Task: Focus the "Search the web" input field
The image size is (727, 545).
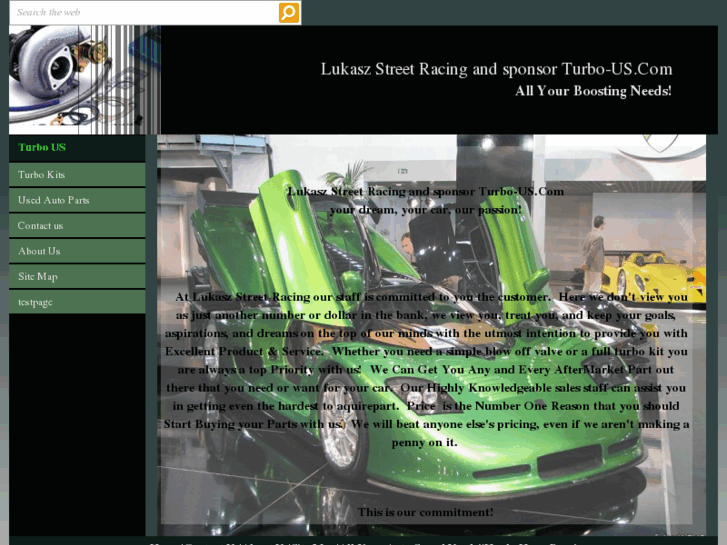Action: (x=144, y=13)
